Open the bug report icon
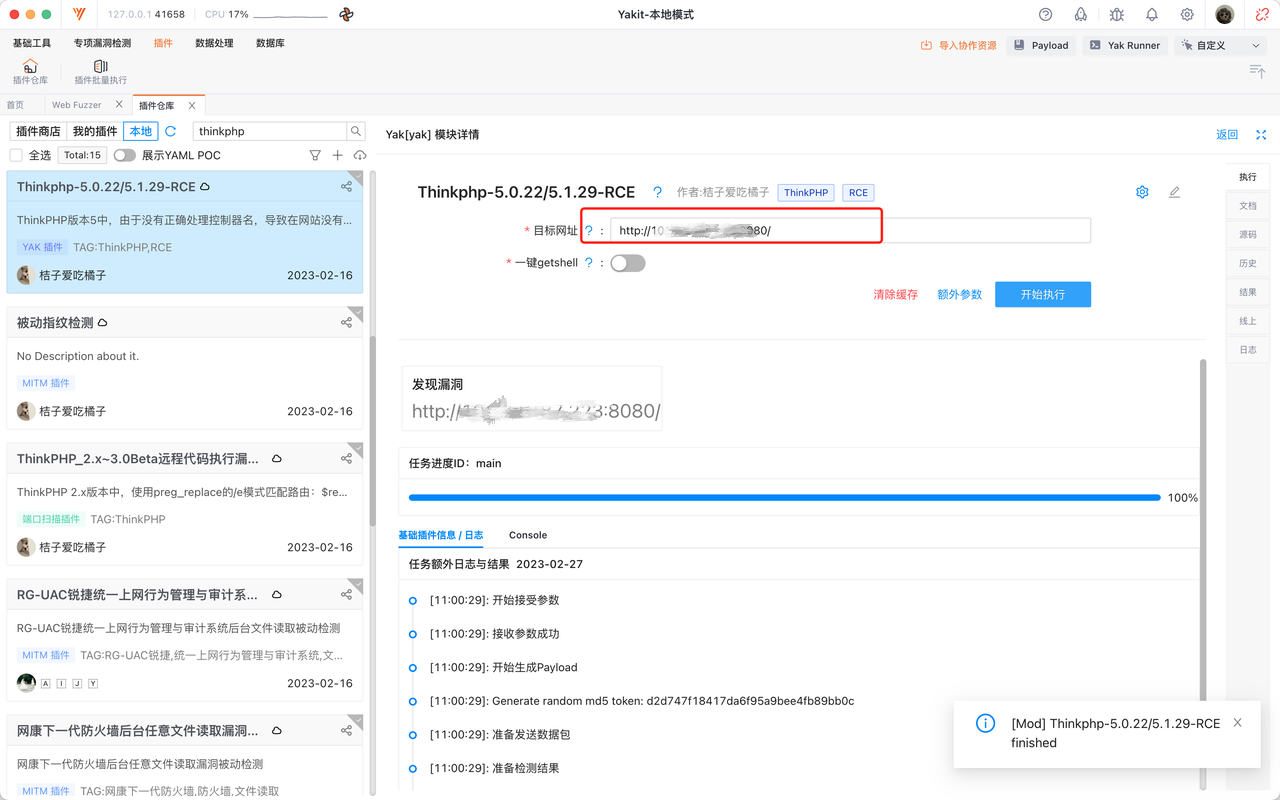 pos(1116,15)
